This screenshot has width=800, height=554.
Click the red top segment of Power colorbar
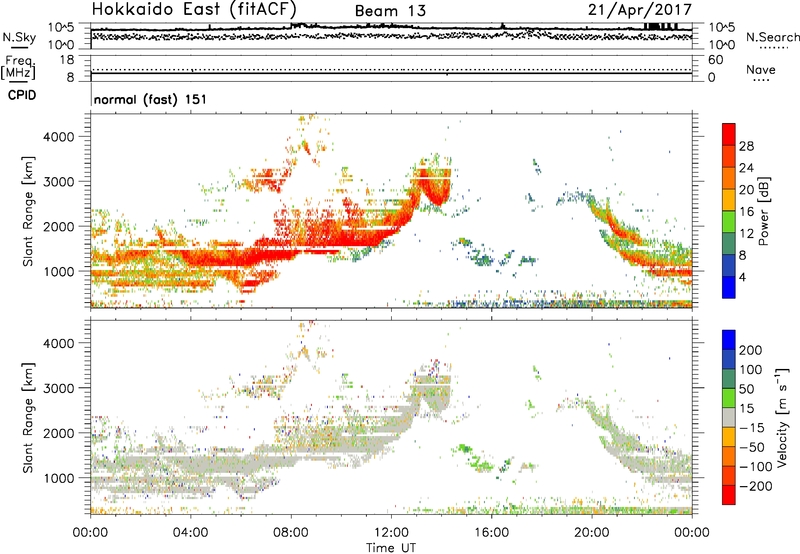pyautogui.click(x=729, y=134)
